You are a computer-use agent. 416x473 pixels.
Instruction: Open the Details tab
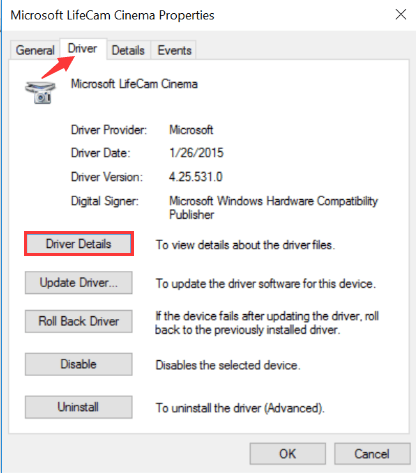pos(128,50)
